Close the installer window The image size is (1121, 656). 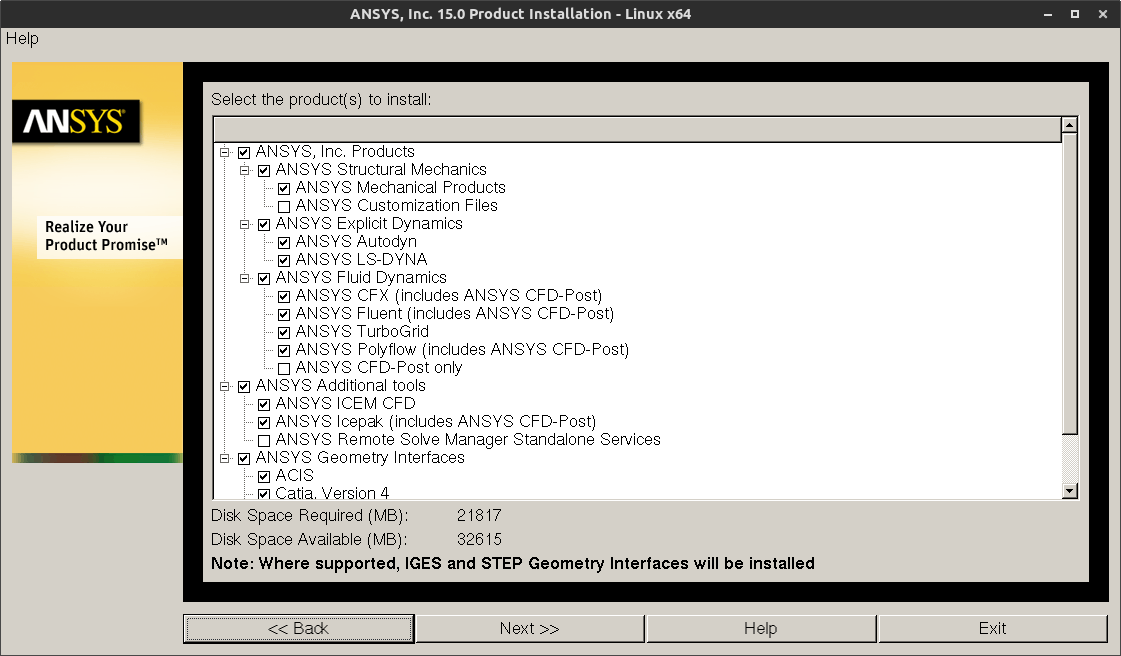(1102, 14)
